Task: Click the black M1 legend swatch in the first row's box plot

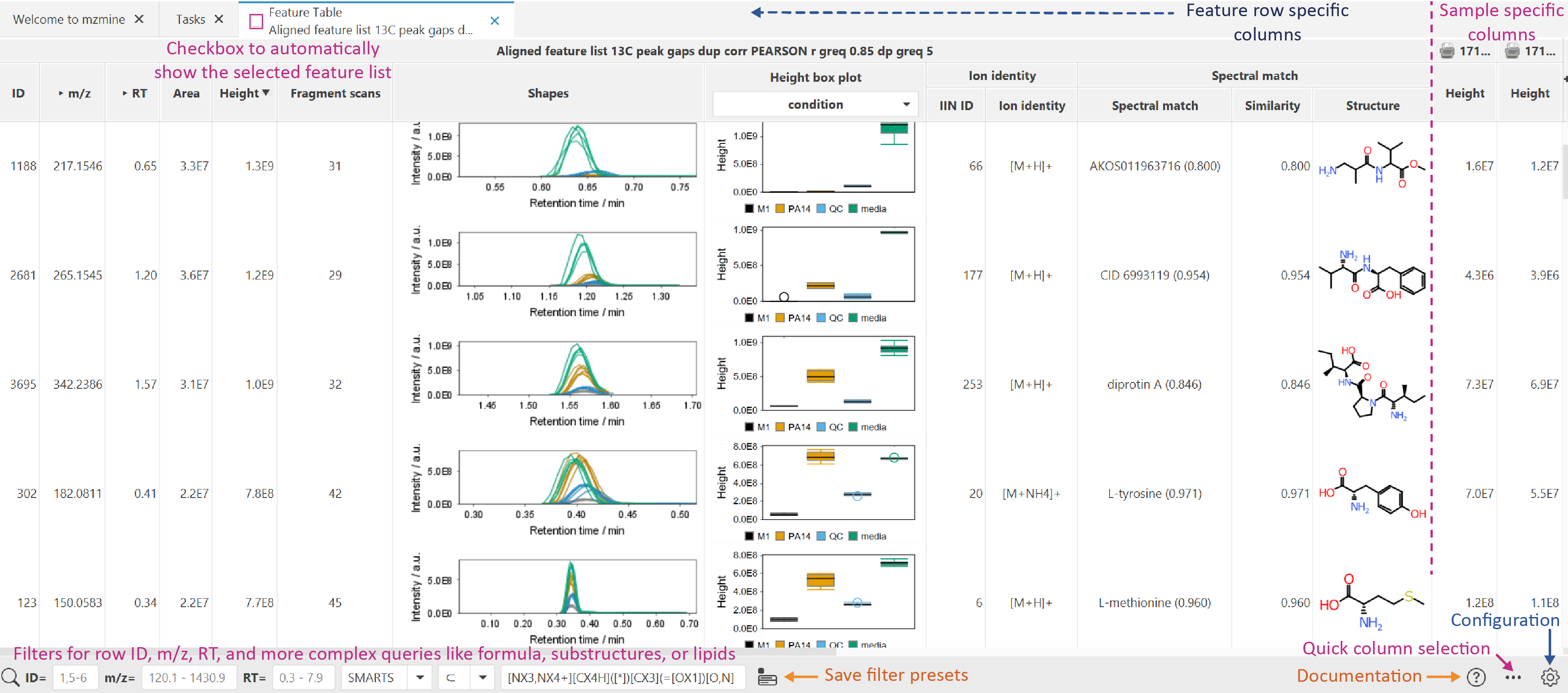Action: (x=749, y=208)
